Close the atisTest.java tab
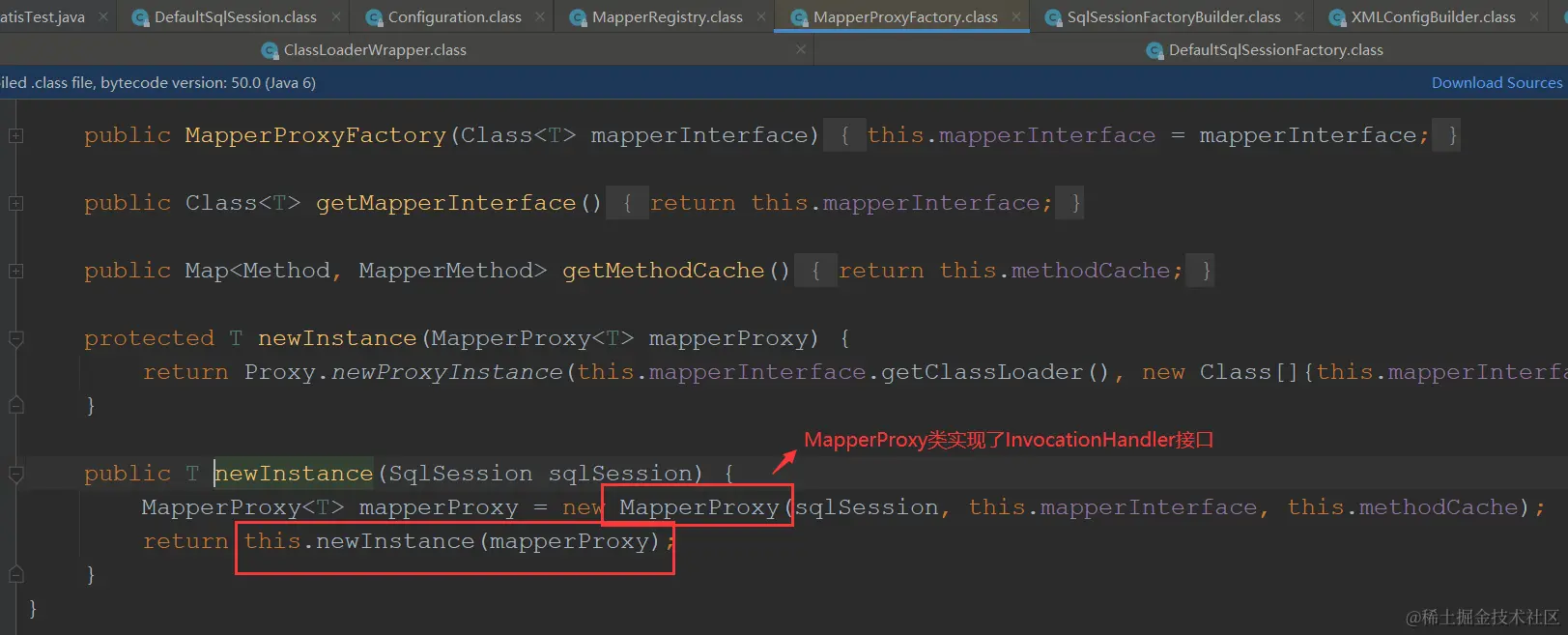 click(104, 16)
